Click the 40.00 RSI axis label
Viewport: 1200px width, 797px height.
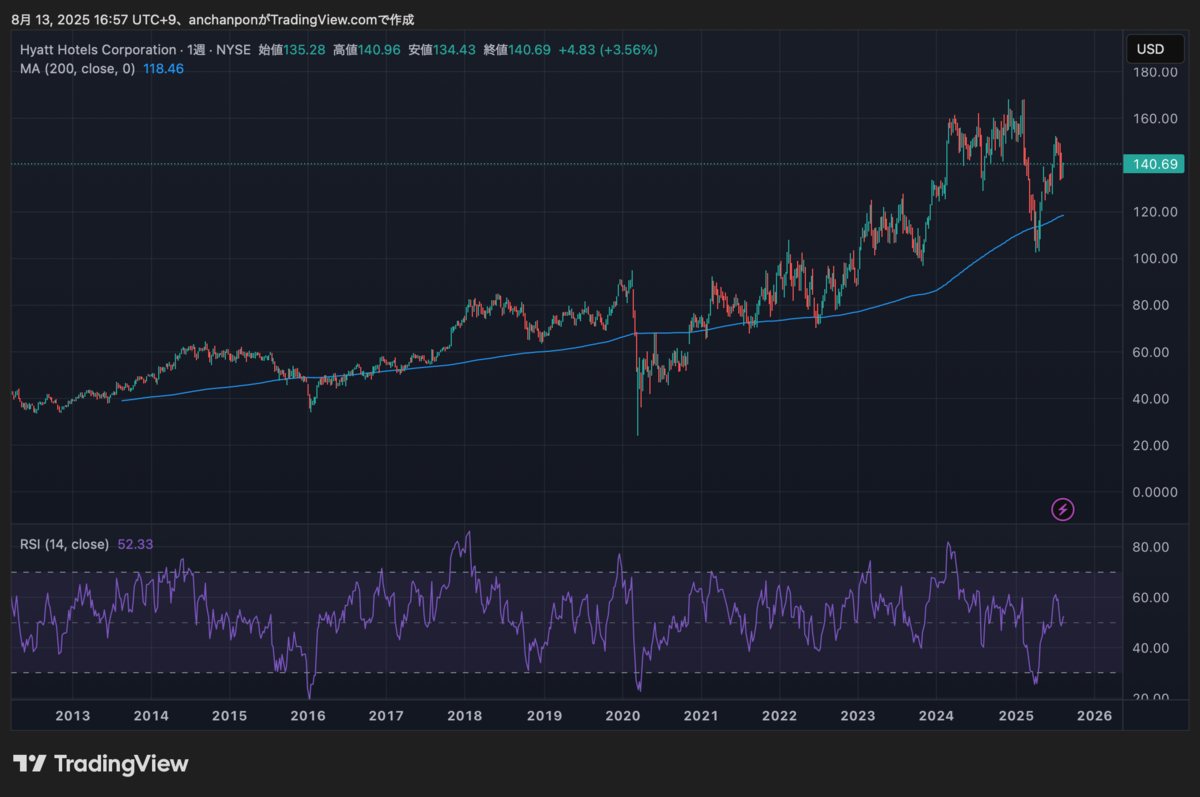pyautogui.click(x=1153, y=648)
